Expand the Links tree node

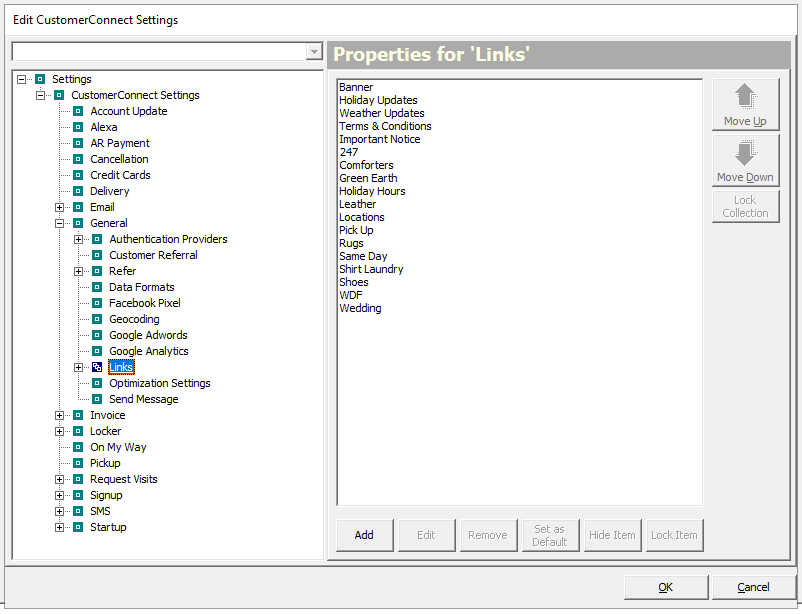click(78, 367)
